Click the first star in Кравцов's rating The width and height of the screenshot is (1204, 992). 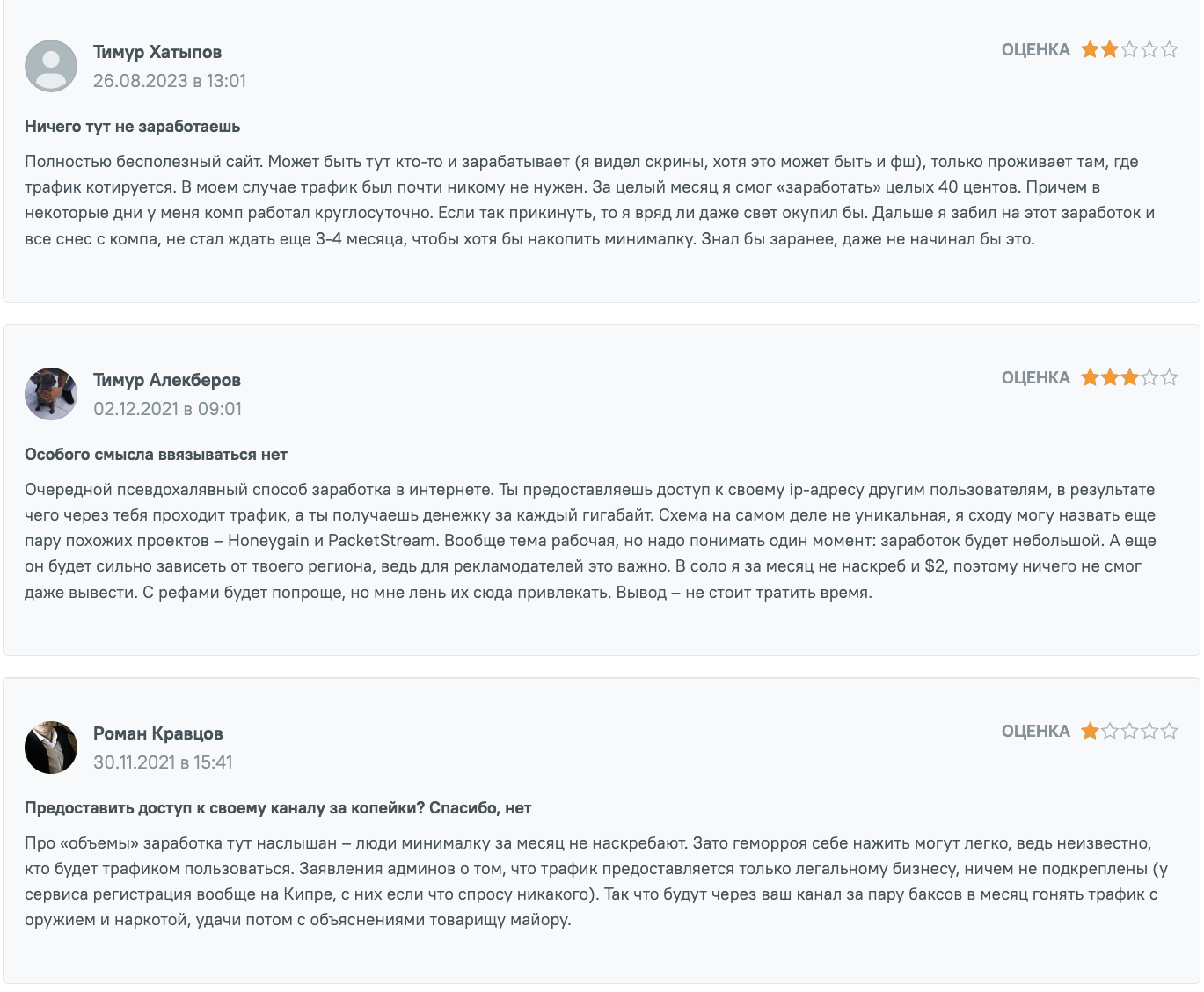[x=1091, y=732]
